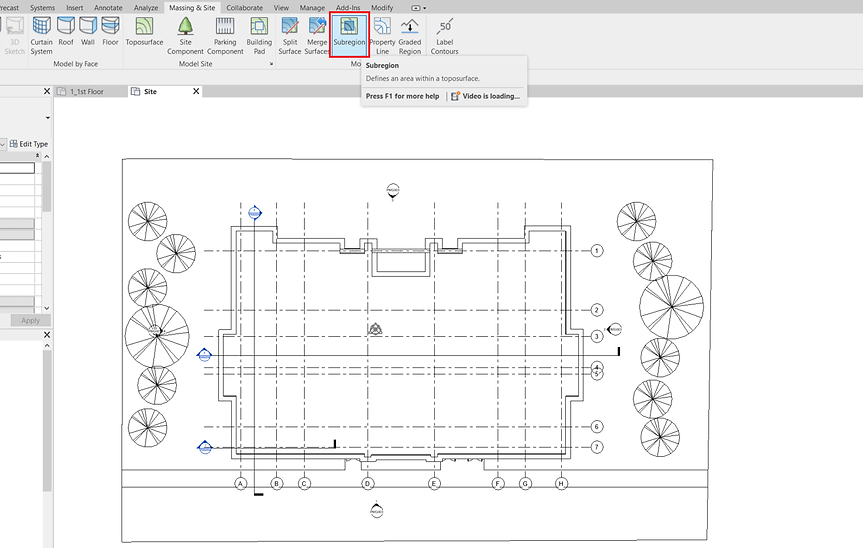This screenshot has height=548, width=863.
Task: Click the Apply button in Properties
Action: pyautogui.click(x=30, y=320)
